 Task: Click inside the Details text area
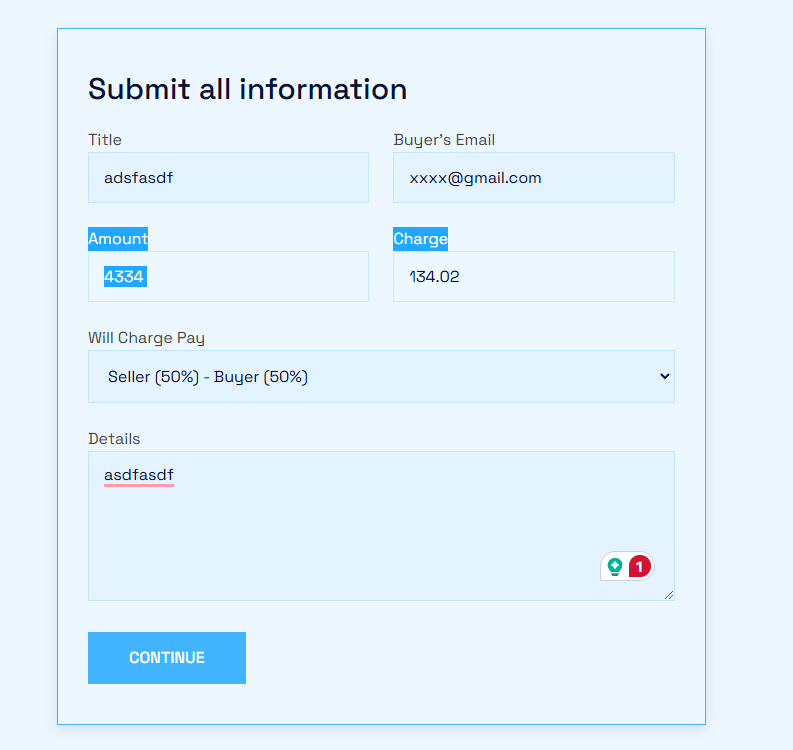381,526
